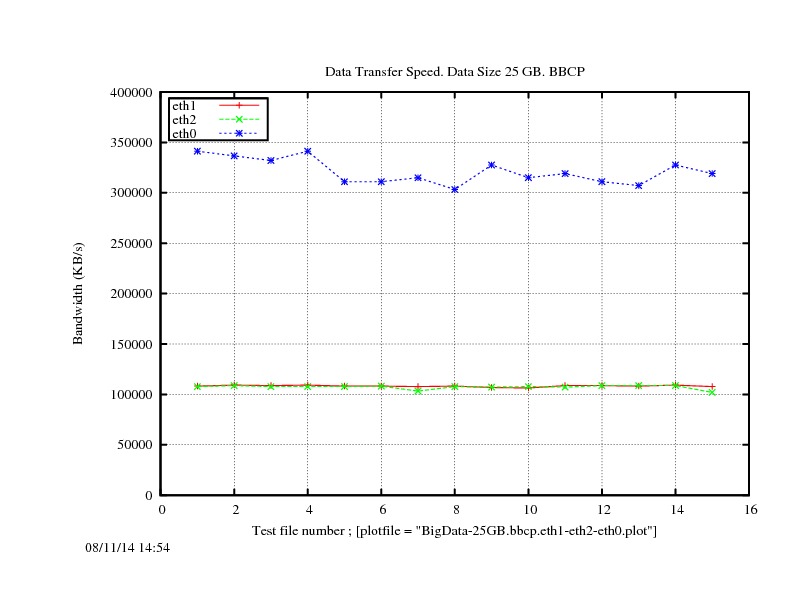Click the lowest eth0 data point at file 8
The width and height of the screenshot is (792, 612).
(x=455, y=189)
